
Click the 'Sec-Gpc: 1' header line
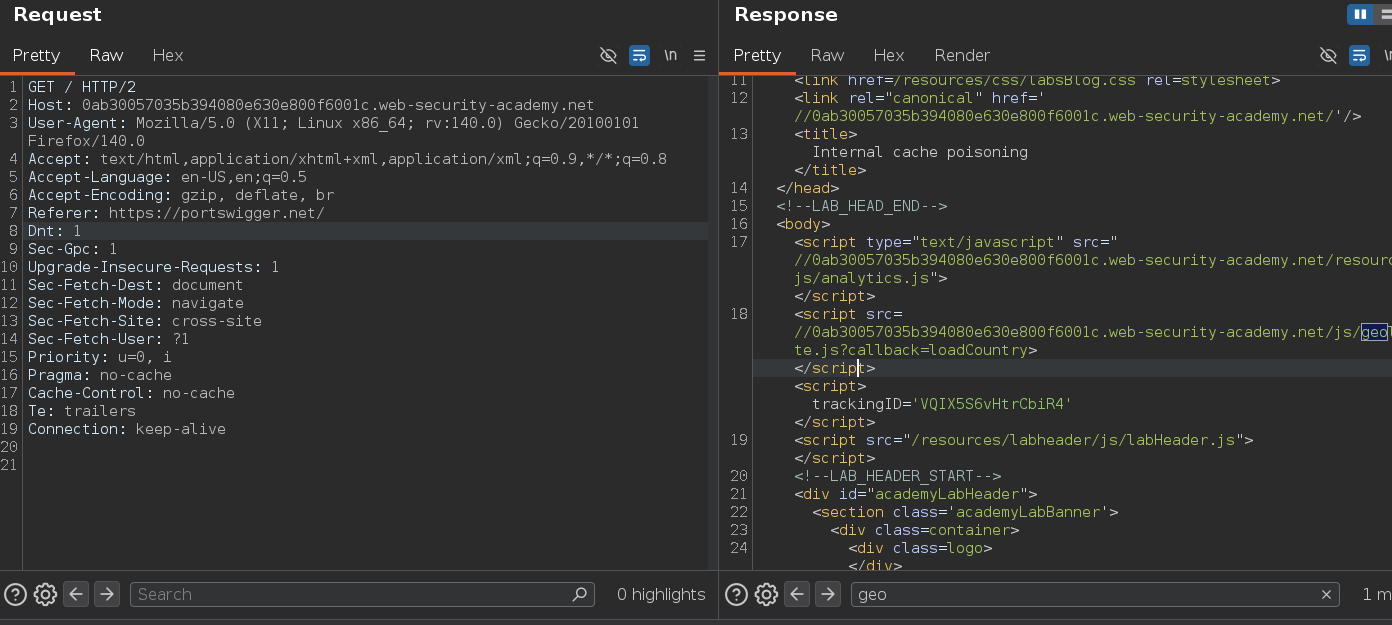72,249
